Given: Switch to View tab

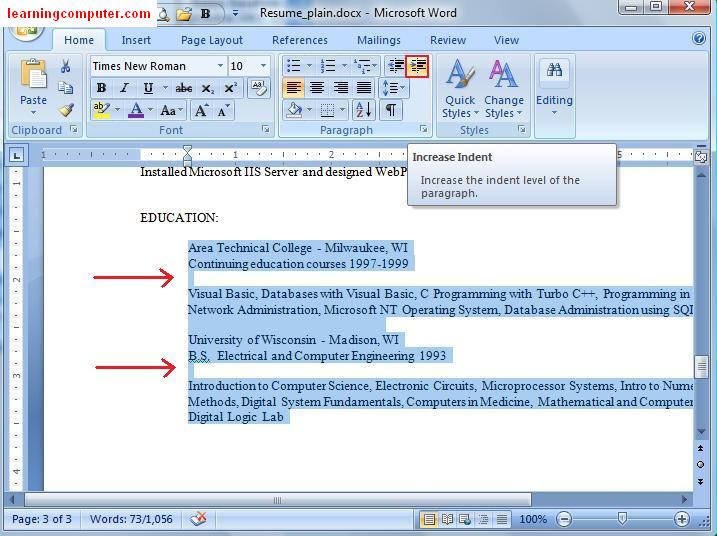Looking at the screenshot, I should pos(506,40).
